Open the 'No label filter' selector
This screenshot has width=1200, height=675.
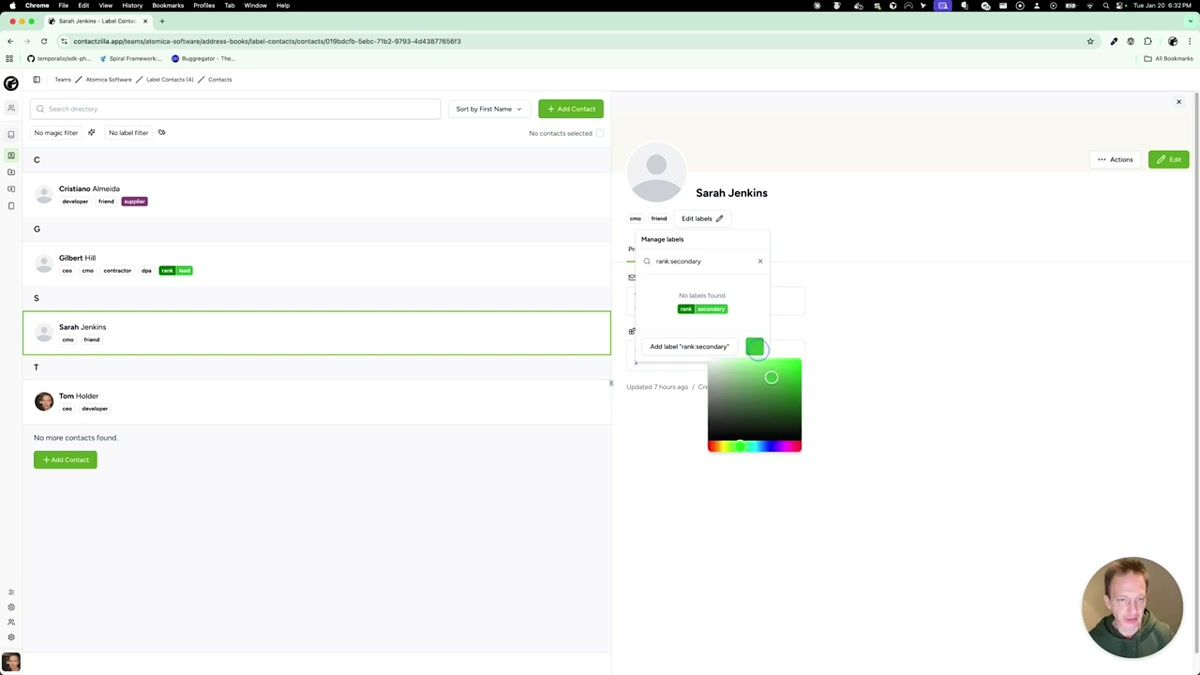pos(128,132)
